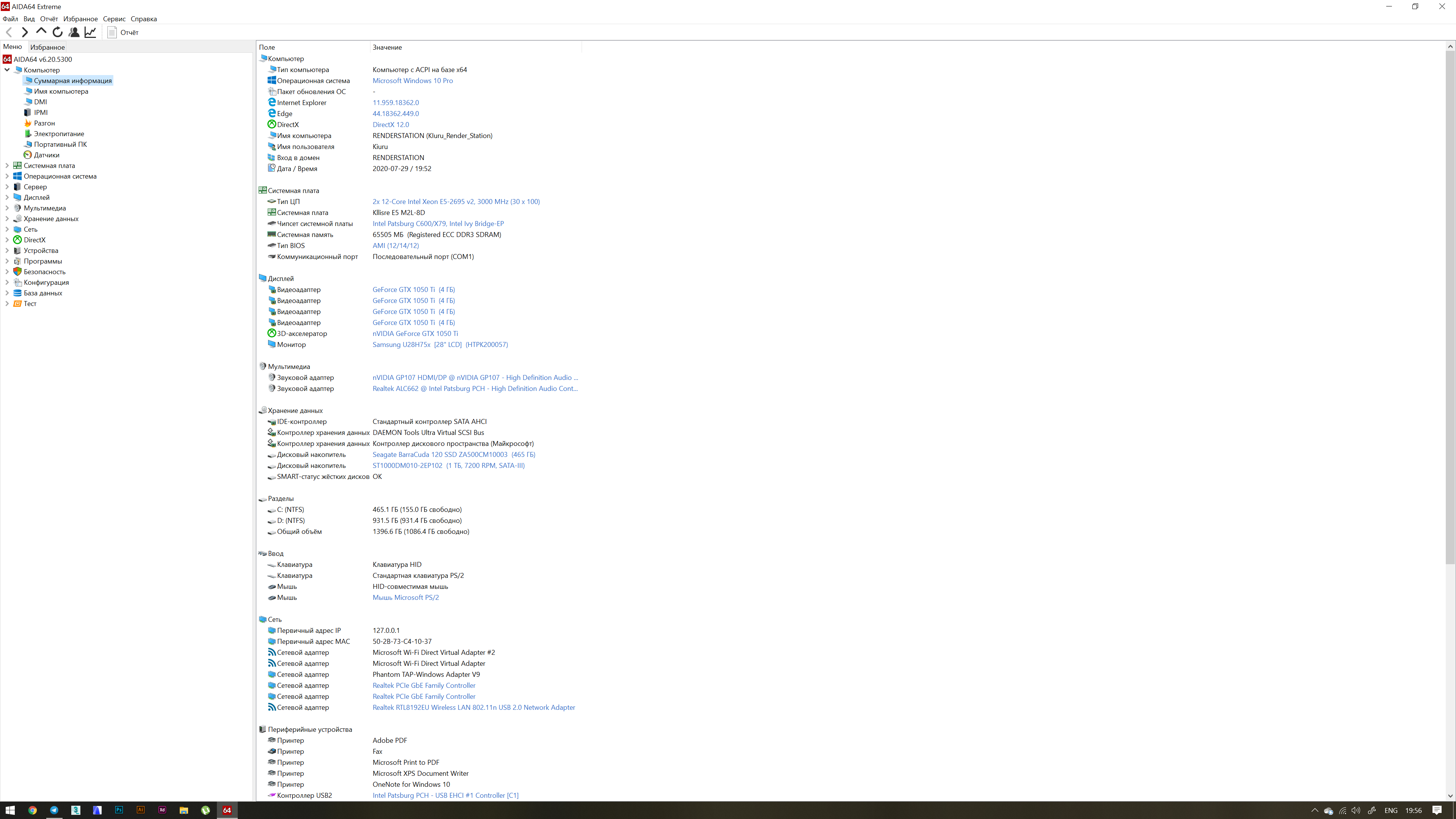
Task: Open the Вид menu
Action: [30, 19]
